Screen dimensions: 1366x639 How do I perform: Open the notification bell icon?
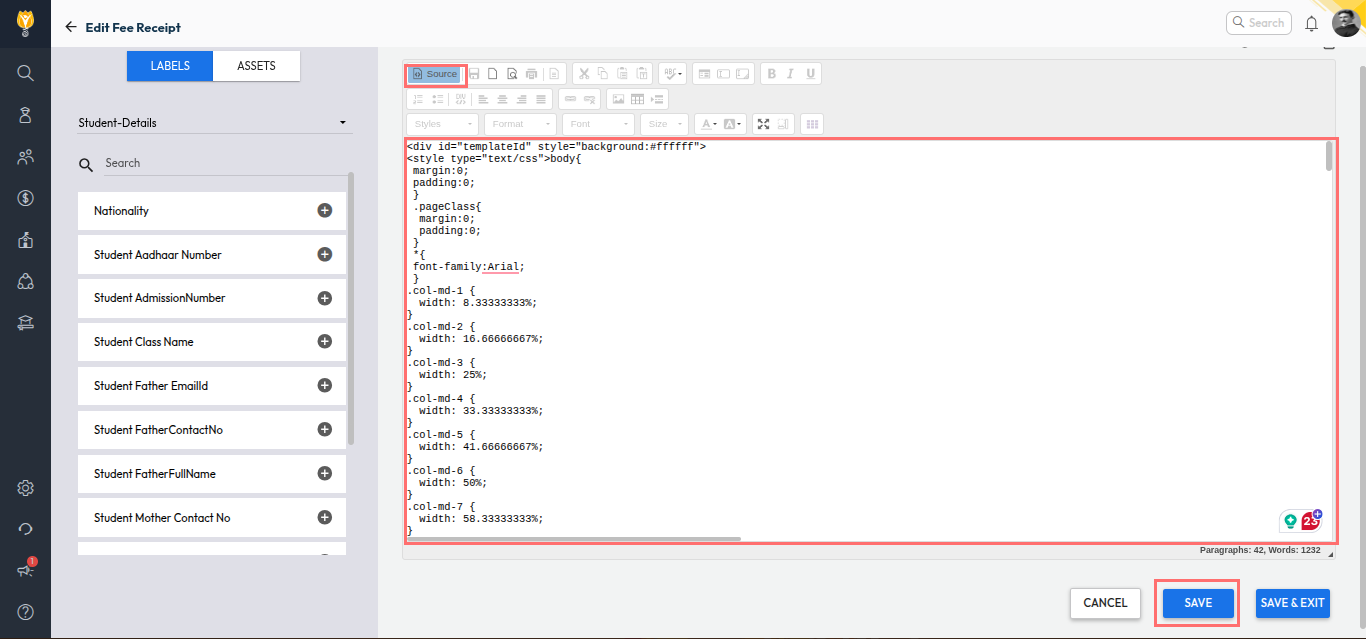pos(1311,24)
